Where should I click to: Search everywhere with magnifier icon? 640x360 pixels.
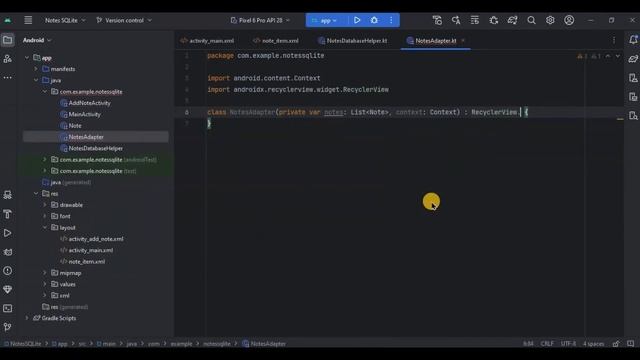(531, 20)
